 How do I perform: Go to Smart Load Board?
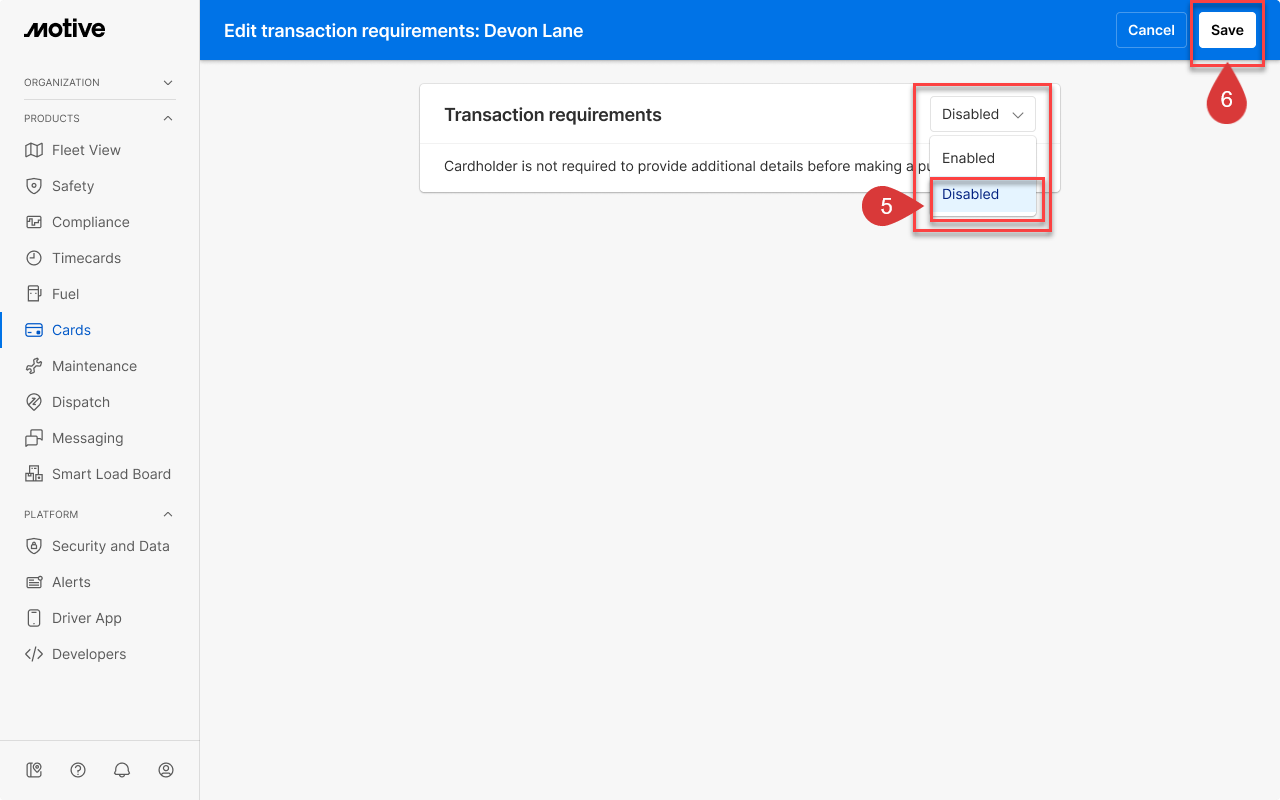(x=111, y=474)
